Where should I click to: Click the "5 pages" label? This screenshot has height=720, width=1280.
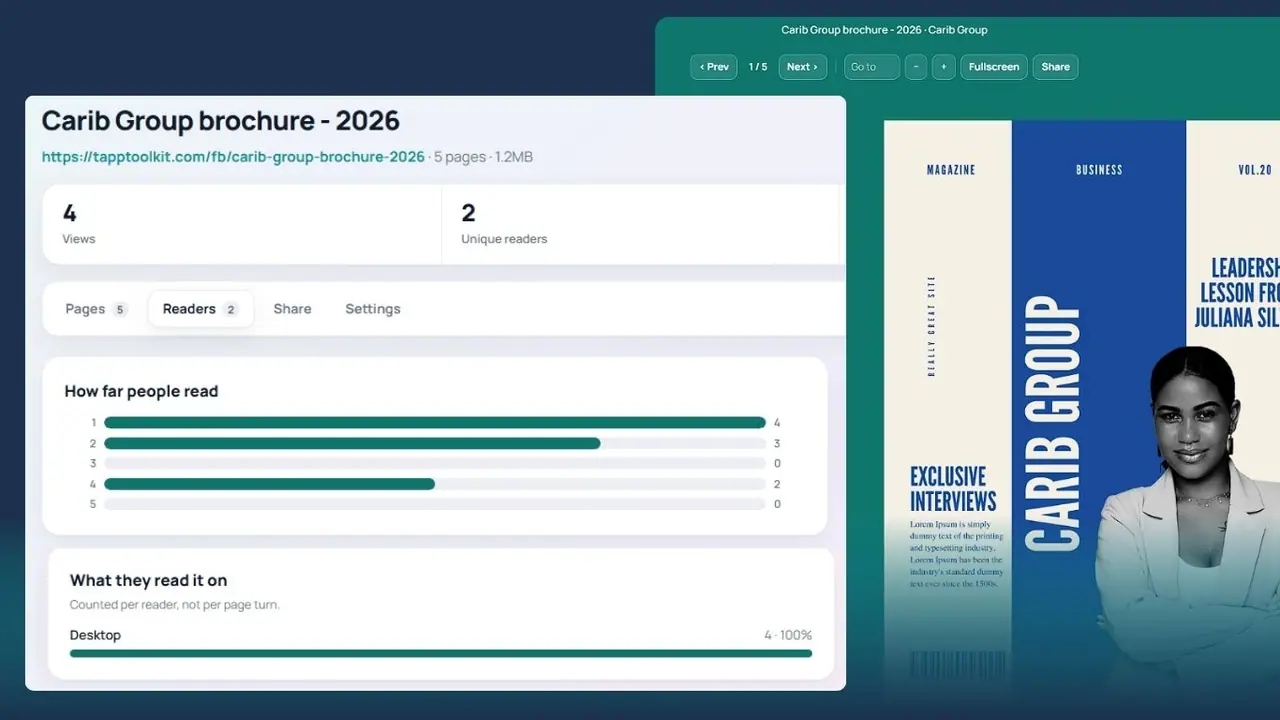pyautogui.click(x=460, y=157)
